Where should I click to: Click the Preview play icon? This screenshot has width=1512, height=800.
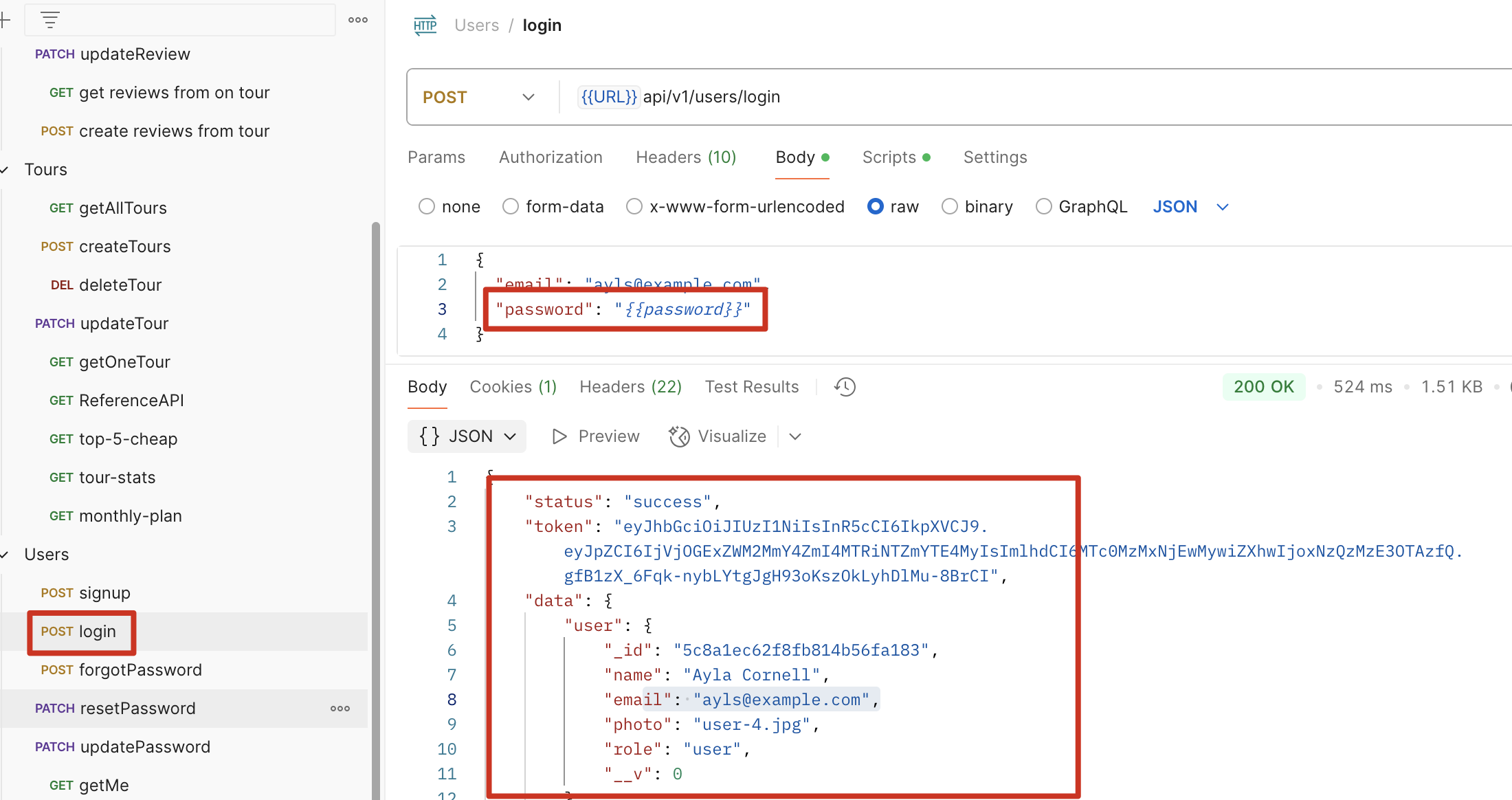point(559,436)
